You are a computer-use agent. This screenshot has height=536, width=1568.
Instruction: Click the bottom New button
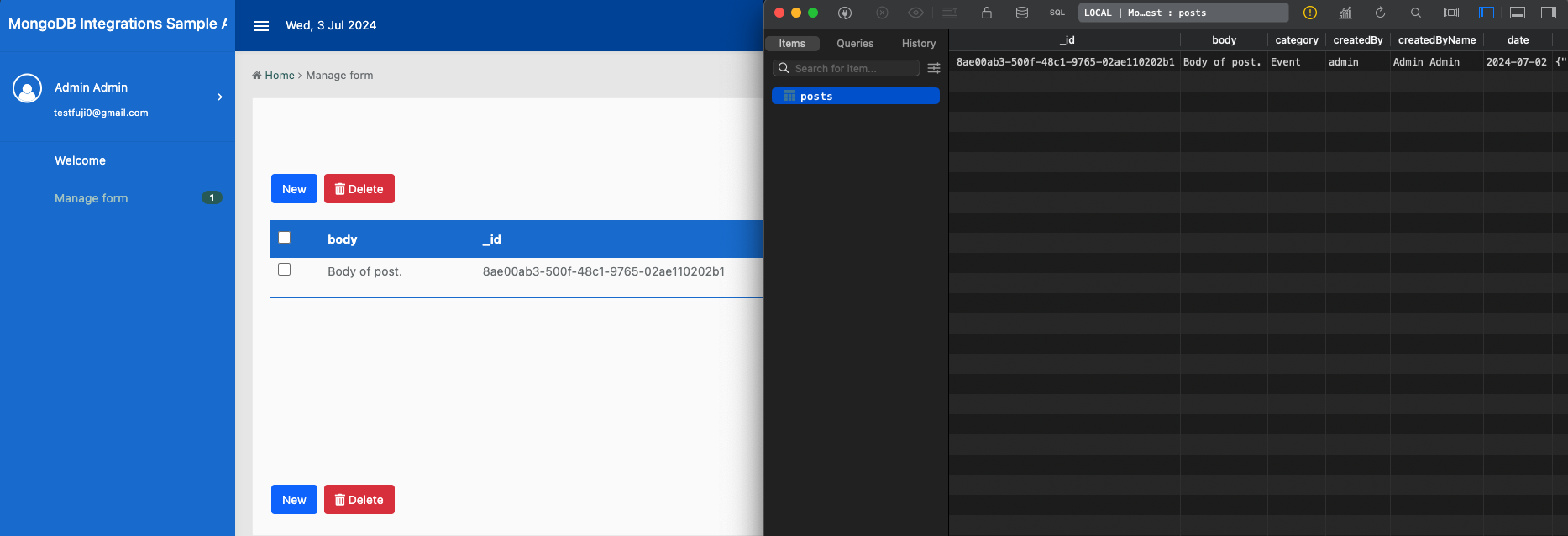coord(294,500)
